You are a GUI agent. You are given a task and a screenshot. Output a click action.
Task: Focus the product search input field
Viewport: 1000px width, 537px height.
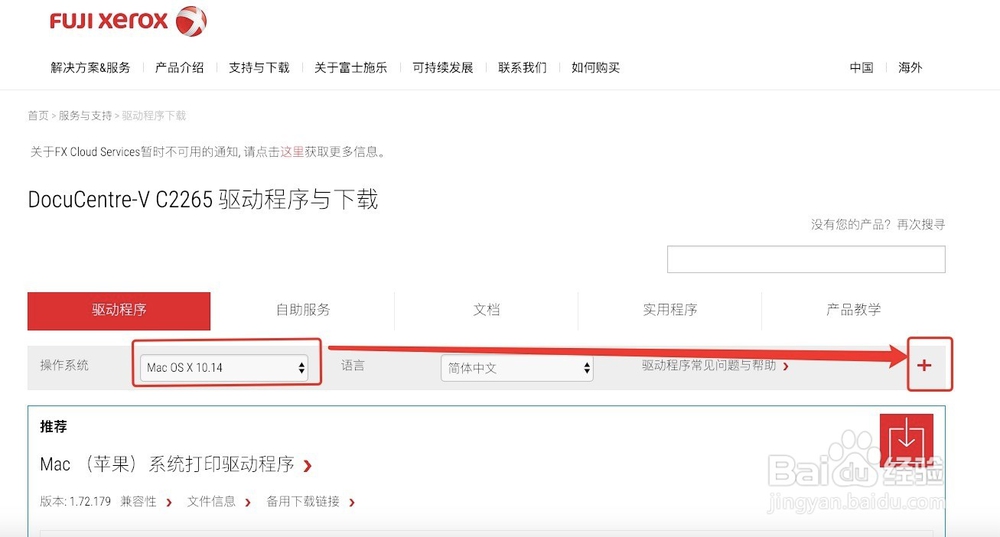click(x=806, y=260)
